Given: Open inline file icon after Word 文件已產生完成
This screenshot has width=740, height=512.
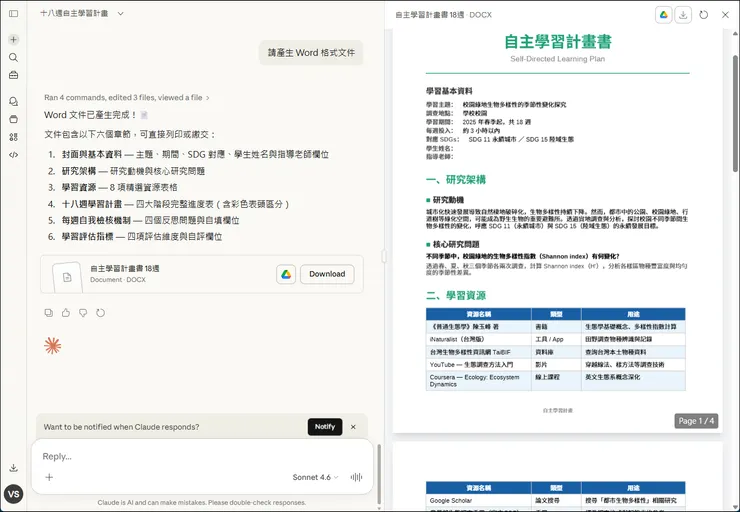Looking at the screenshot, I should (144, 115).
